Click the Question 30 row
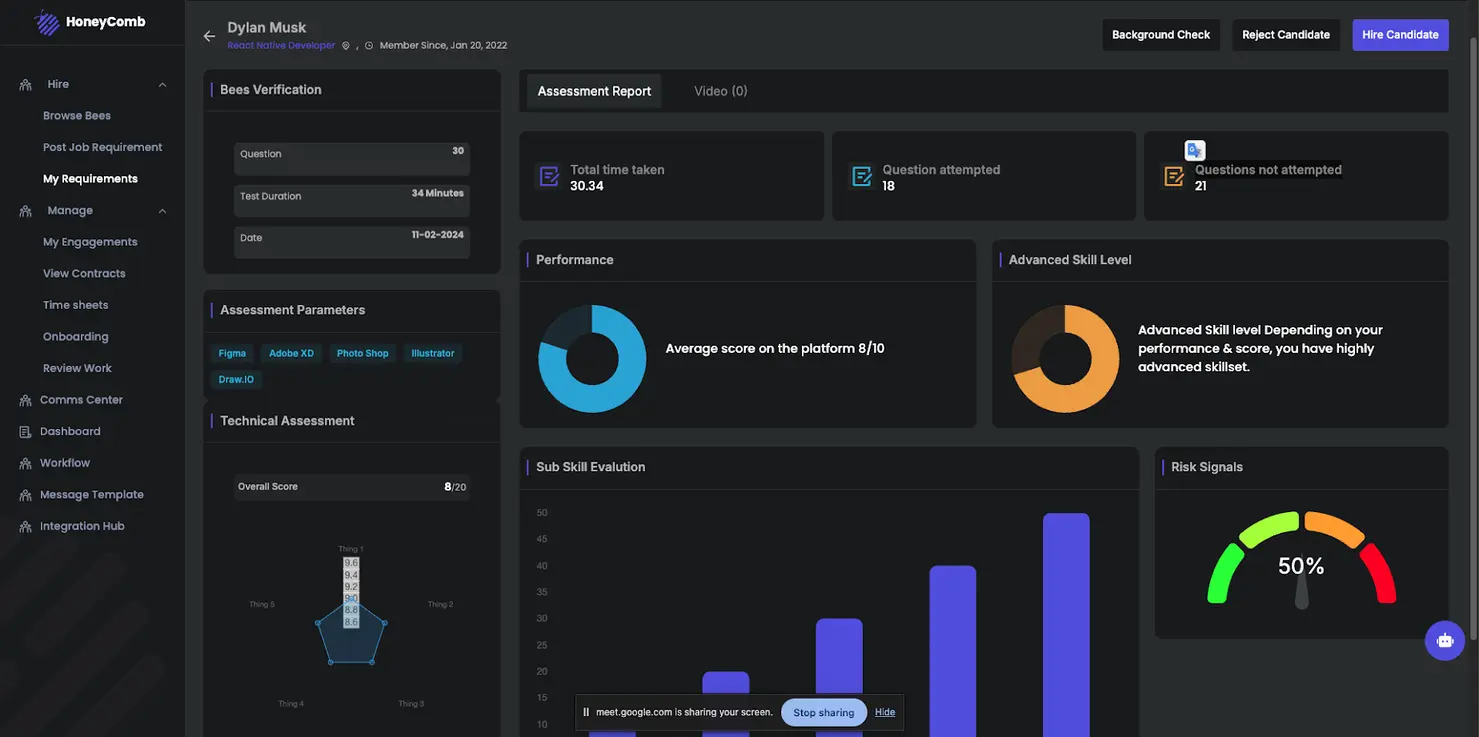 [x=352, y=159]
